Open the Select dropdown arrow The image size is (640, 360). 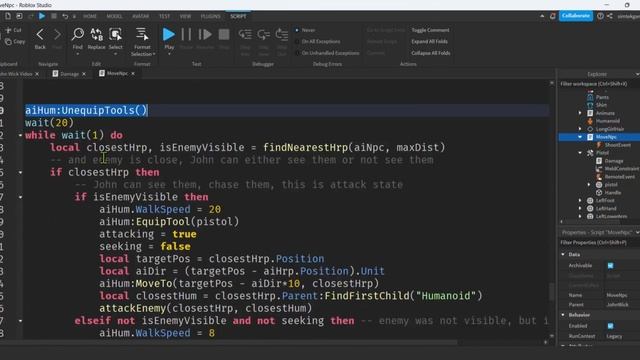[x=116, y=53]
